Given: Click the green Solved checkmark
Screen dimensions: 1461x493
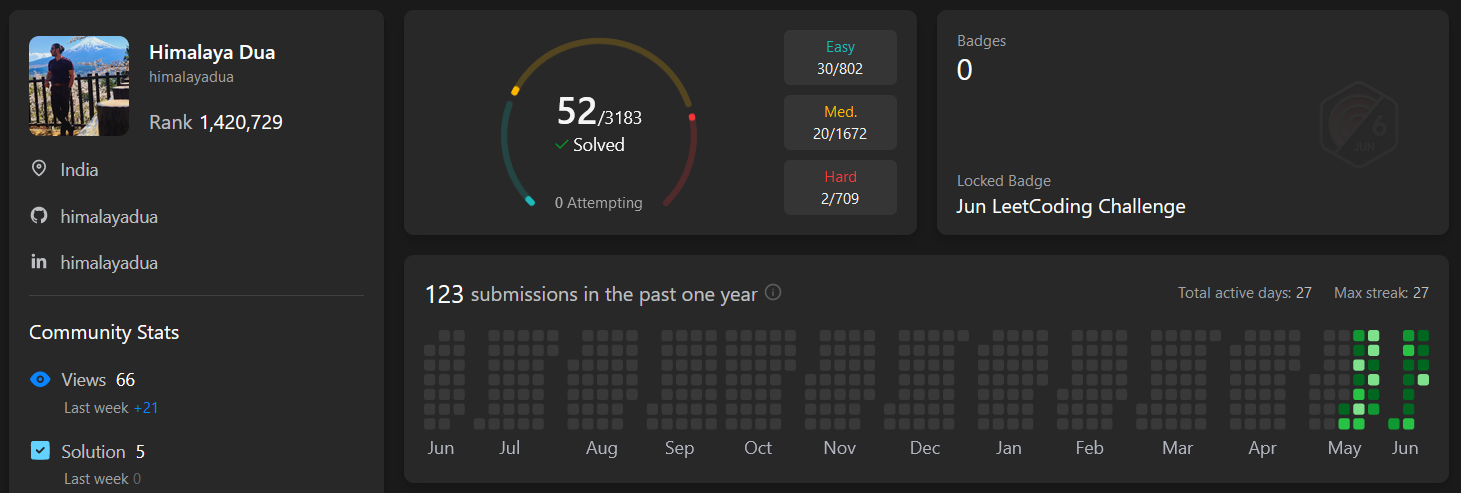Looking at the screenshot, I should 562,145.
